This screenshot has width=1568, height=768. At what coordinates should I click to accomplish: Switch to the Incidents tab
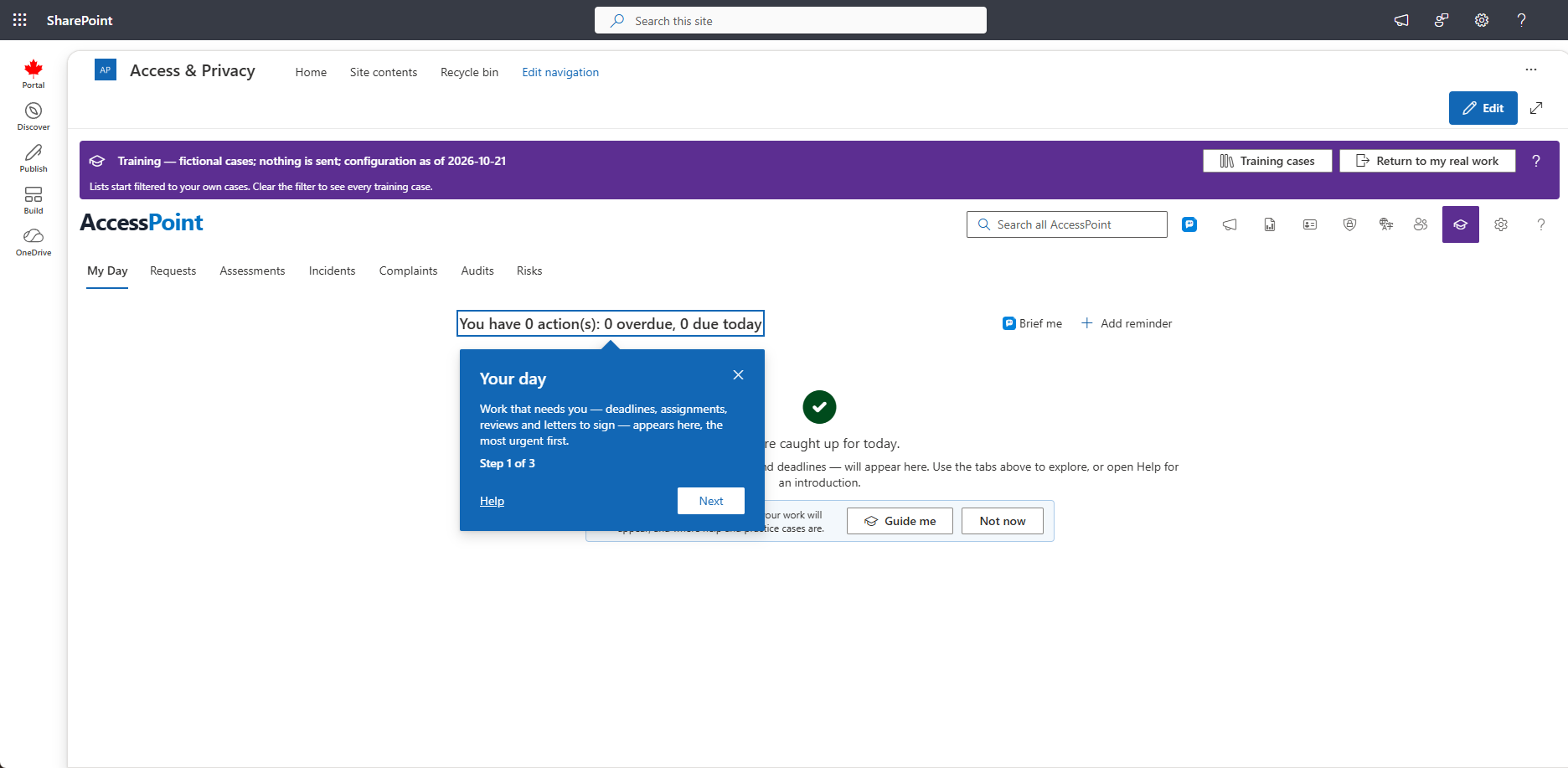pos(332,271)
